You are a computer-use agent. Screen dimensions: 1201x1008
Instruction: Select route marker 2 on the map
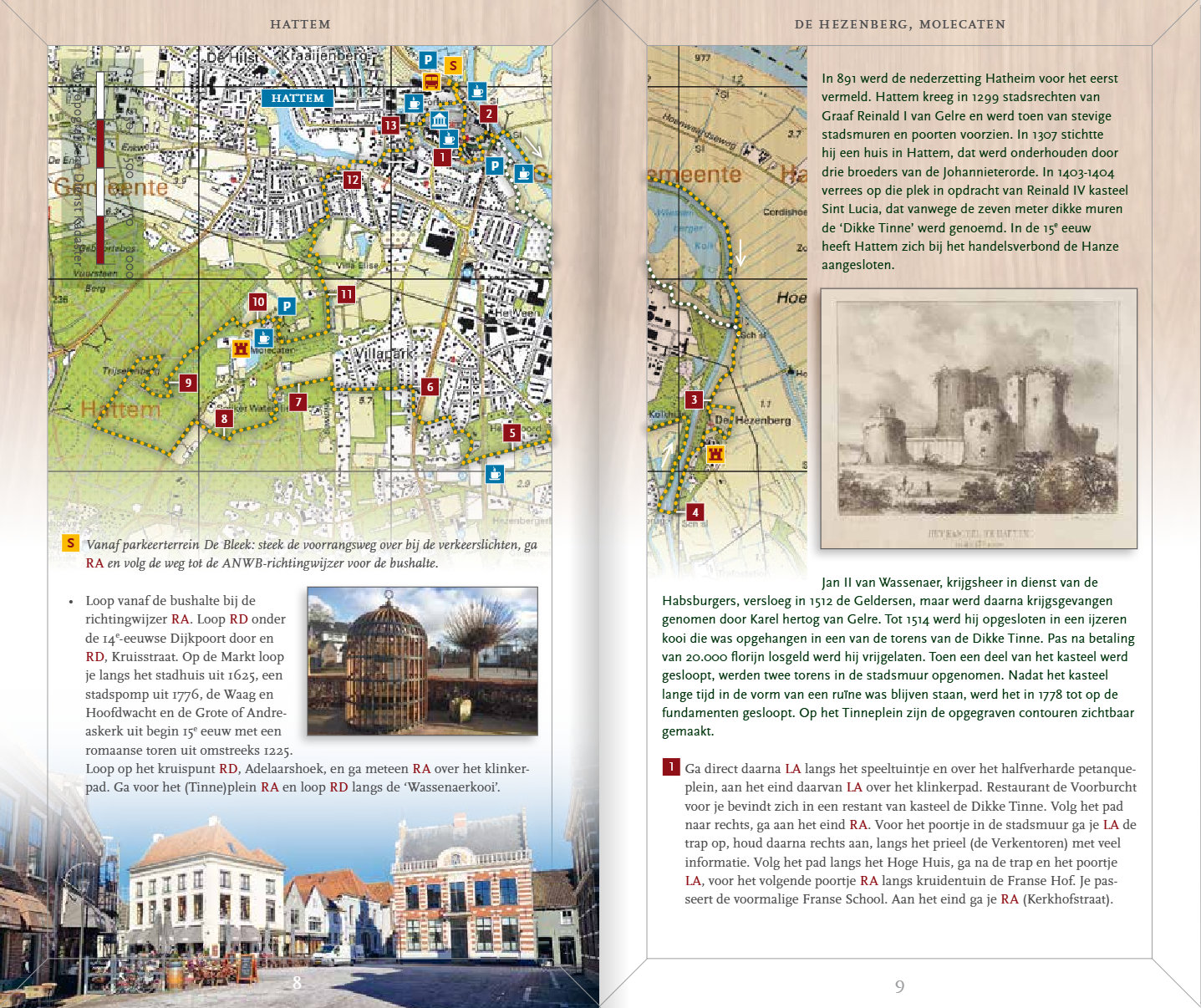pos(488,114)
